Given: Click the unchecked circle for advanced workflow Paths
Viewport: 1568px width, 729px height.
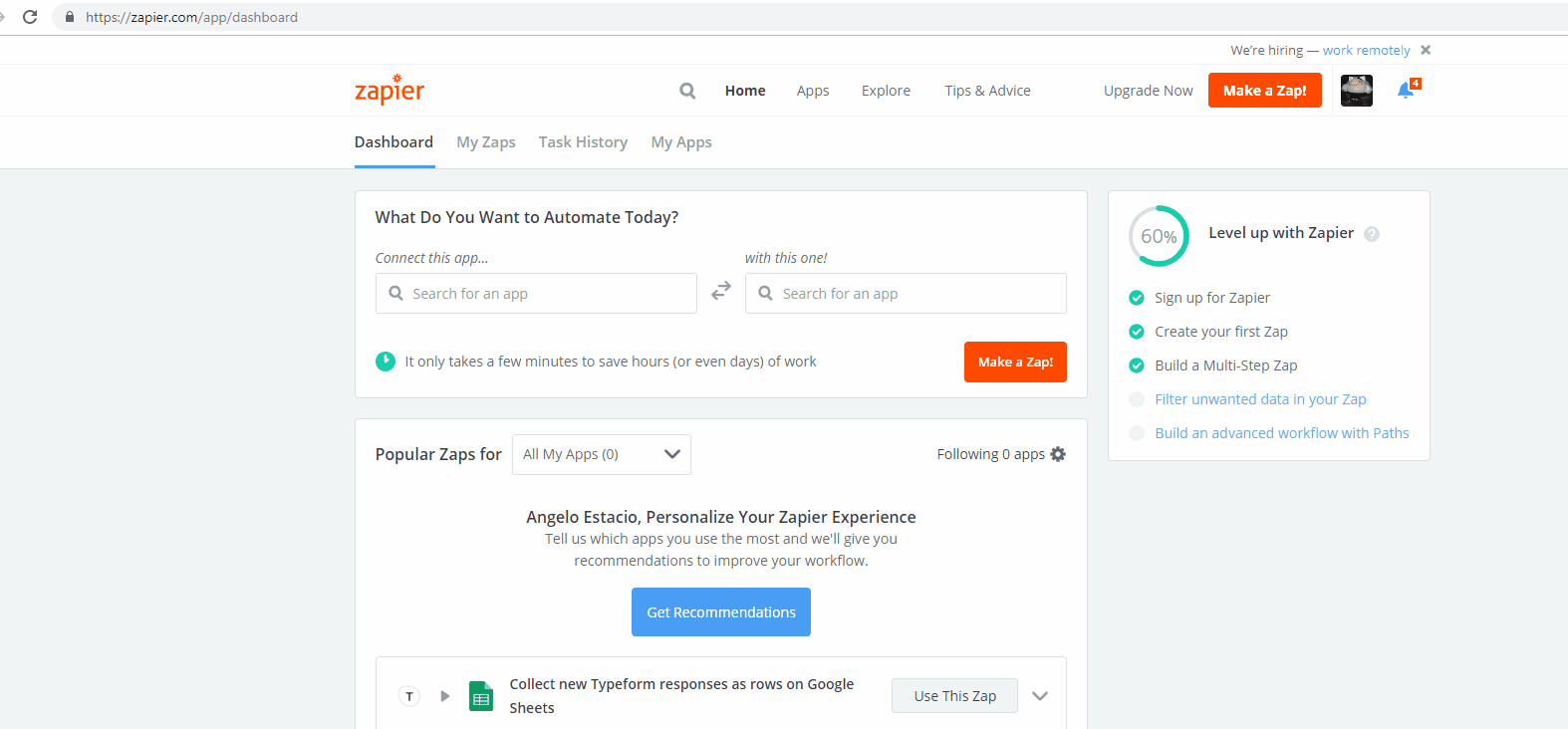Looking at the screenshot, I should pyautogui.click(x=1137, y=433).
